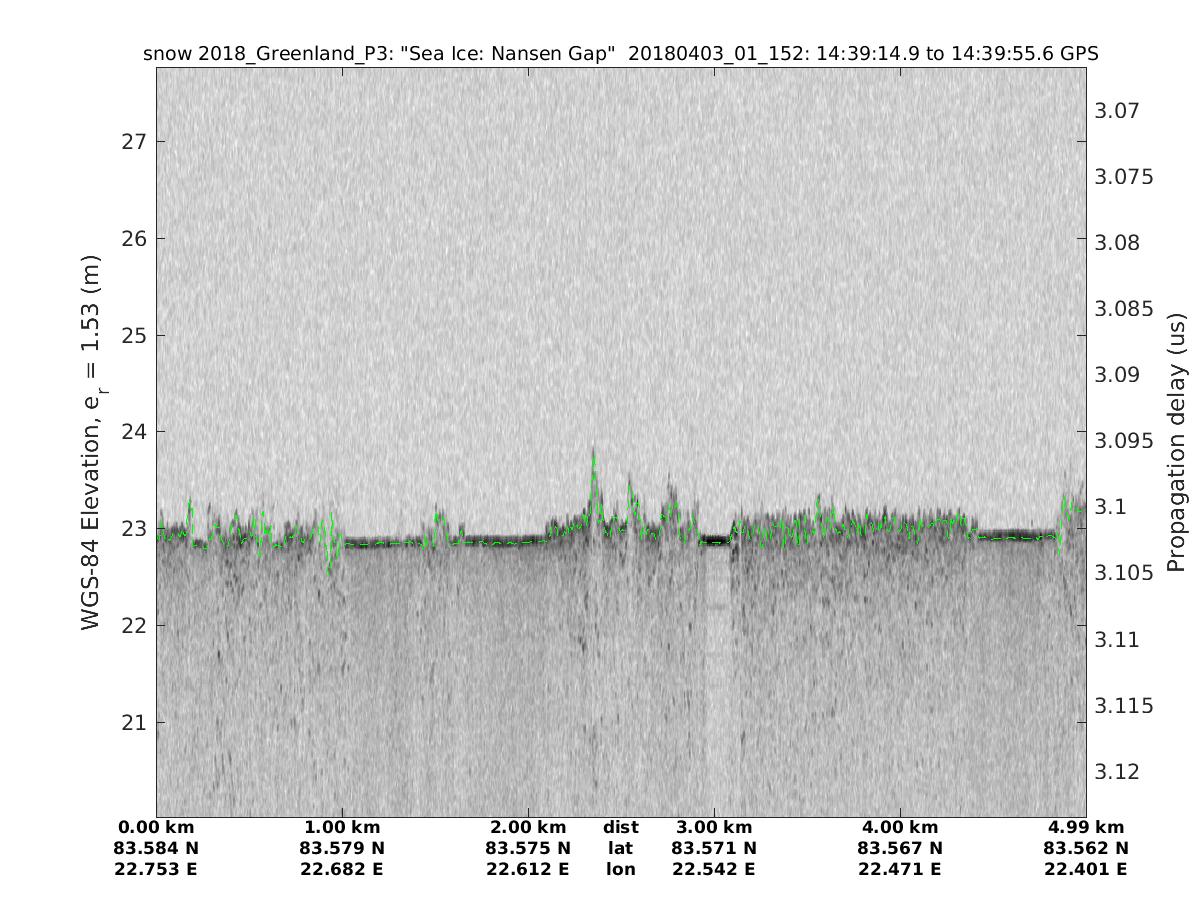Click the tallest green surface peak
This screenshot has height=900, width=1200.
tap(593, 458)
